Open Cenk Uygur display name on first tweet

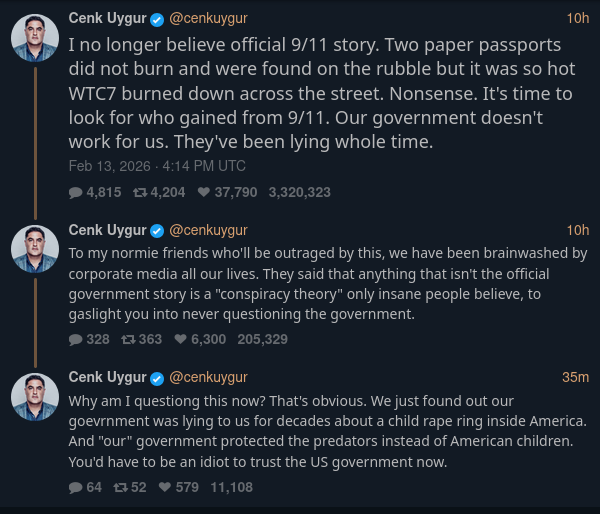[107, 18]
